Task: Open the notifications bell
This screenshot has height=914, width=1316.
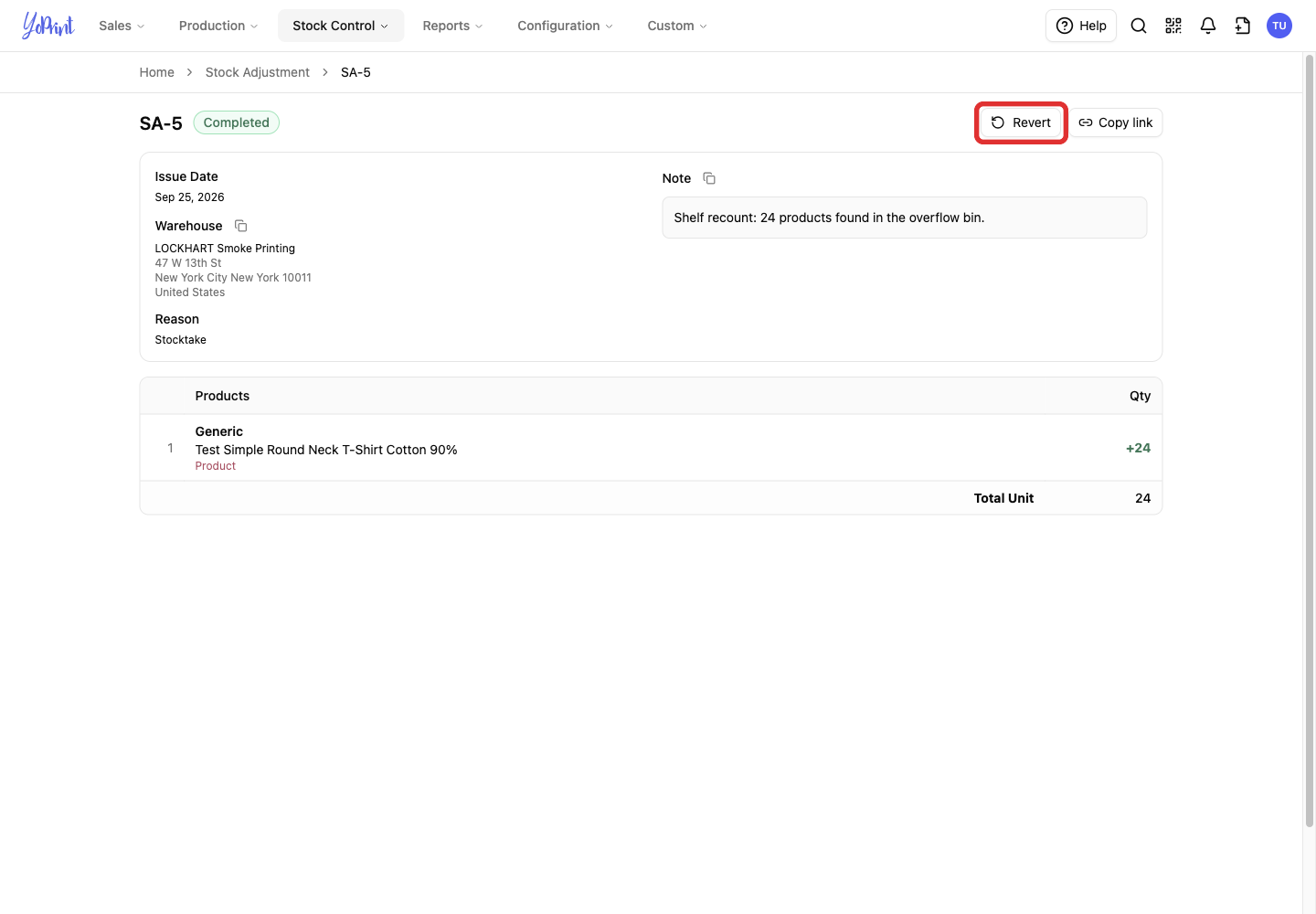Action: 1208,26
